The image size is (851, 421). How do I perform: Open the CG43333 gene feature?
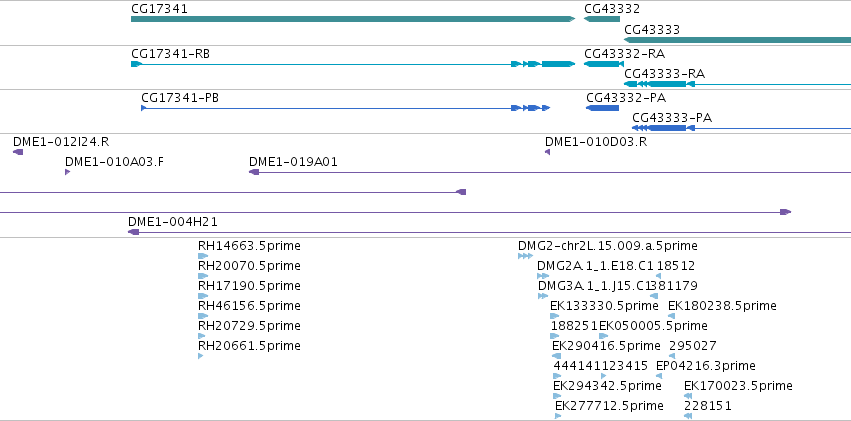pos(738,40)
